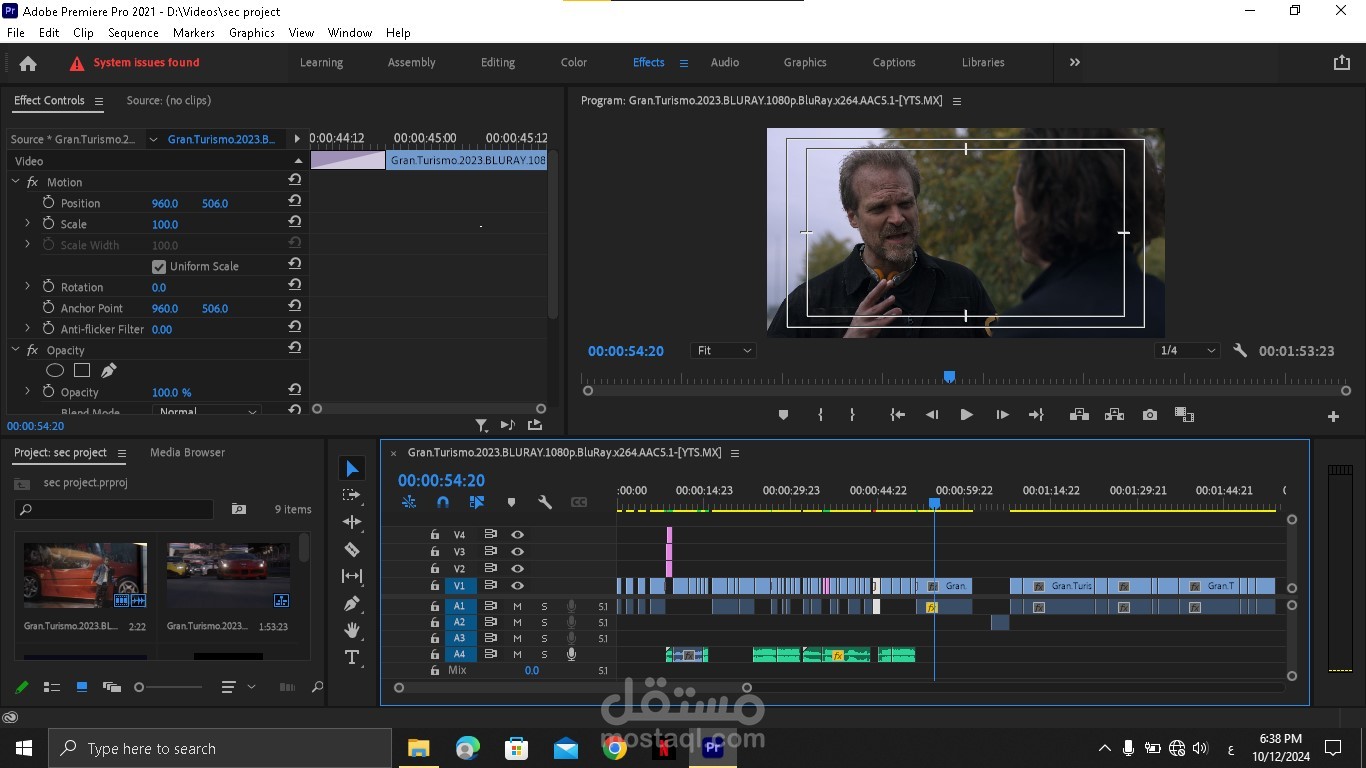Open Windows taskbar search box
The width and height of the screenshot is (1366, 768).
point(220,748)
